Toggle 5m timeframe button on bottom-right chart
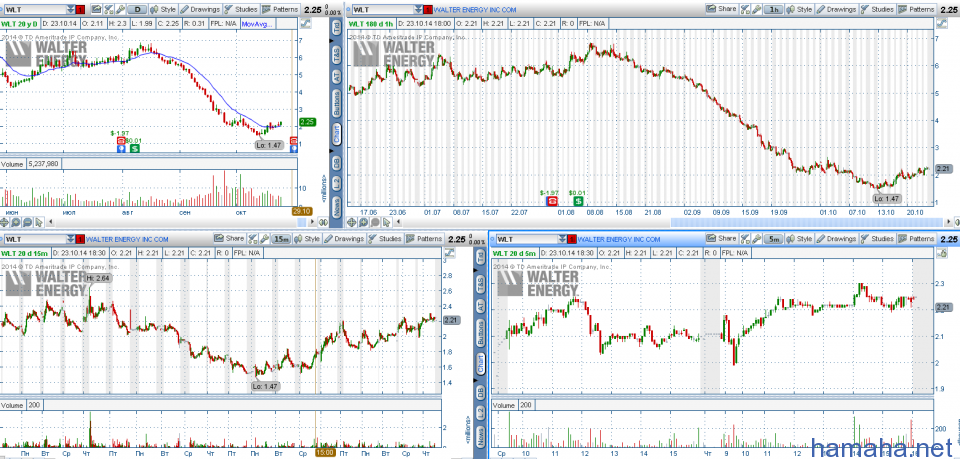The image size is (960, 459). tap(774, 239)
